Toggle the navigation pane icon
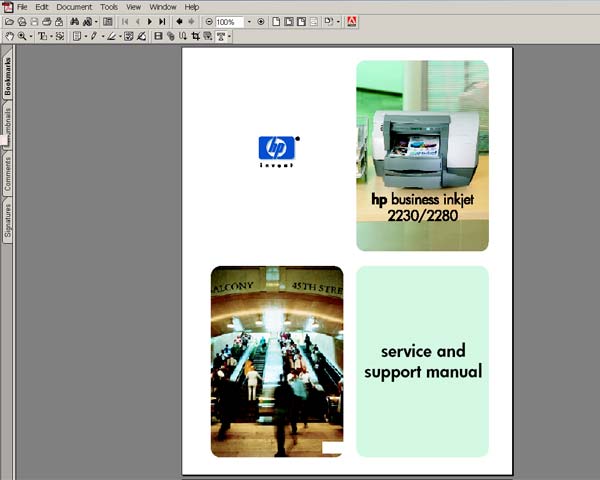Screen dimensions: 600x480 coord(108,22)
